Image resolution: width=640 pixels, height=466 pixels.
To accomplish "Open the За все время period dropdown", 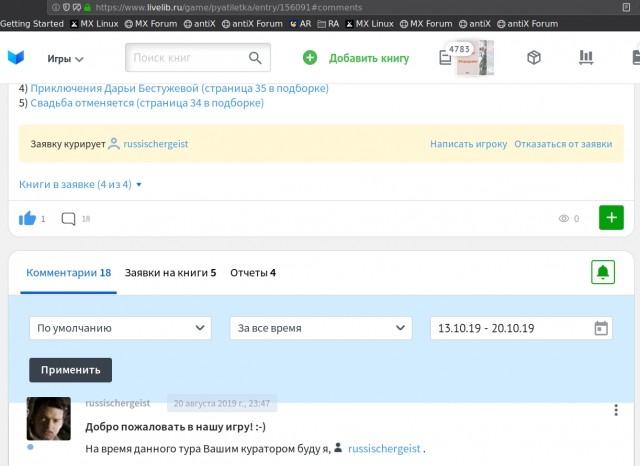I will (x=321, y=328).
